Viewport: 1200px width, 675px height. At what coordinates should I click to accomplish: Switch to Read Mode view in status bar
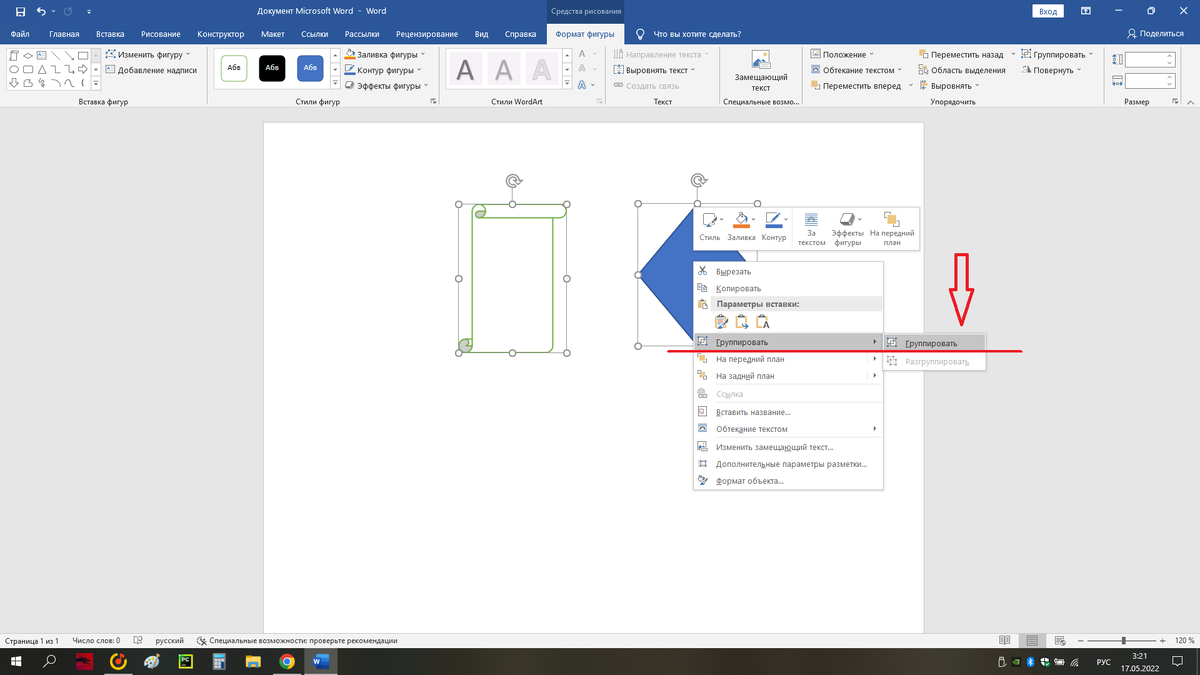(1004, 640)
